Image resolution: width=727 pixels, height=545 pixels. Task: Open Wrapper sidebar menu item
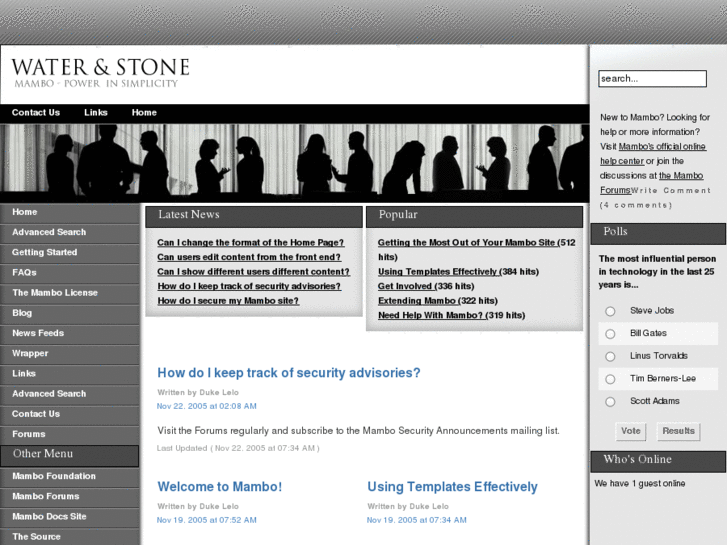(x=70, y=353)
